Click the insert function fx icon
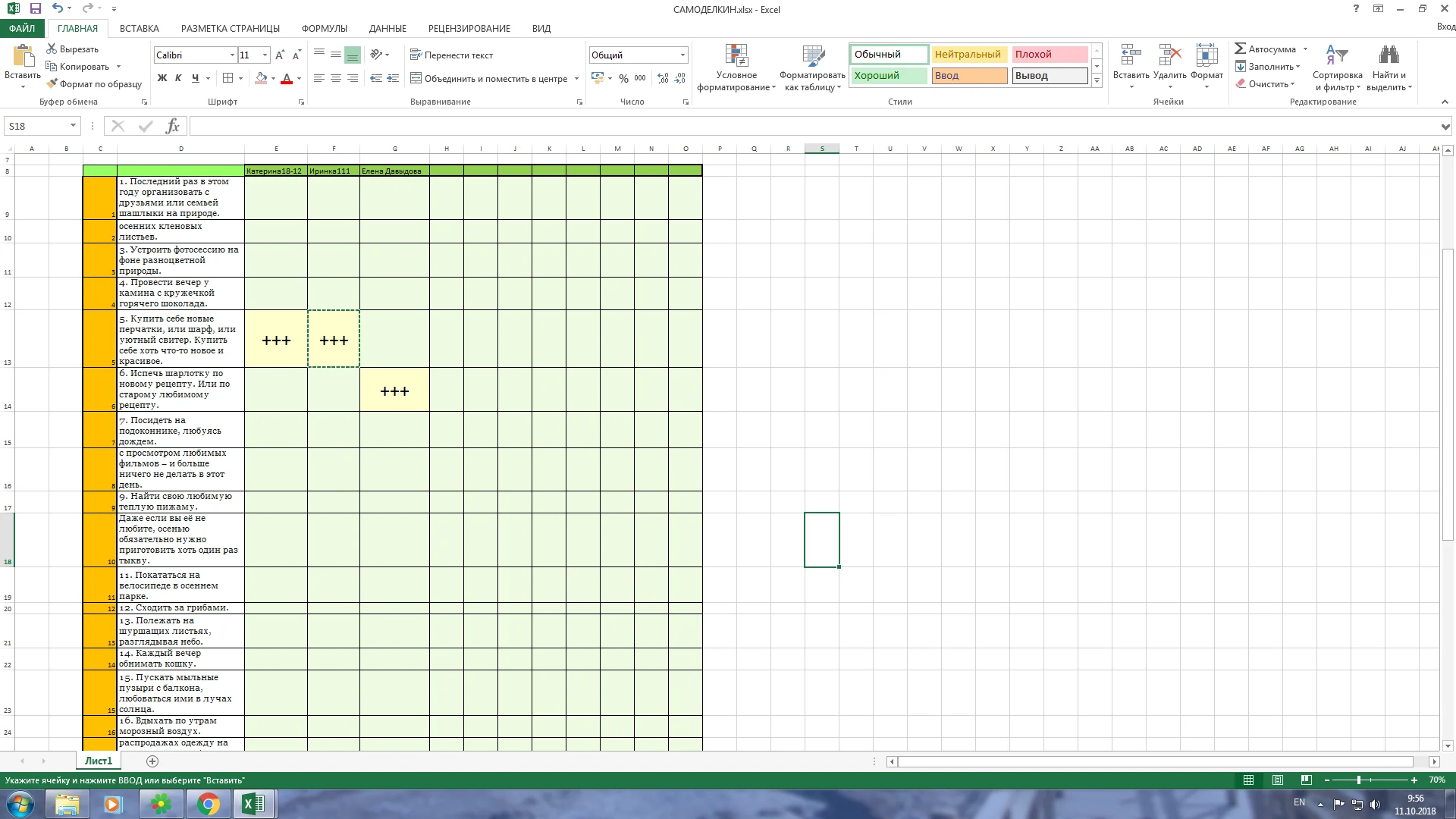 [x=173, y=126]
